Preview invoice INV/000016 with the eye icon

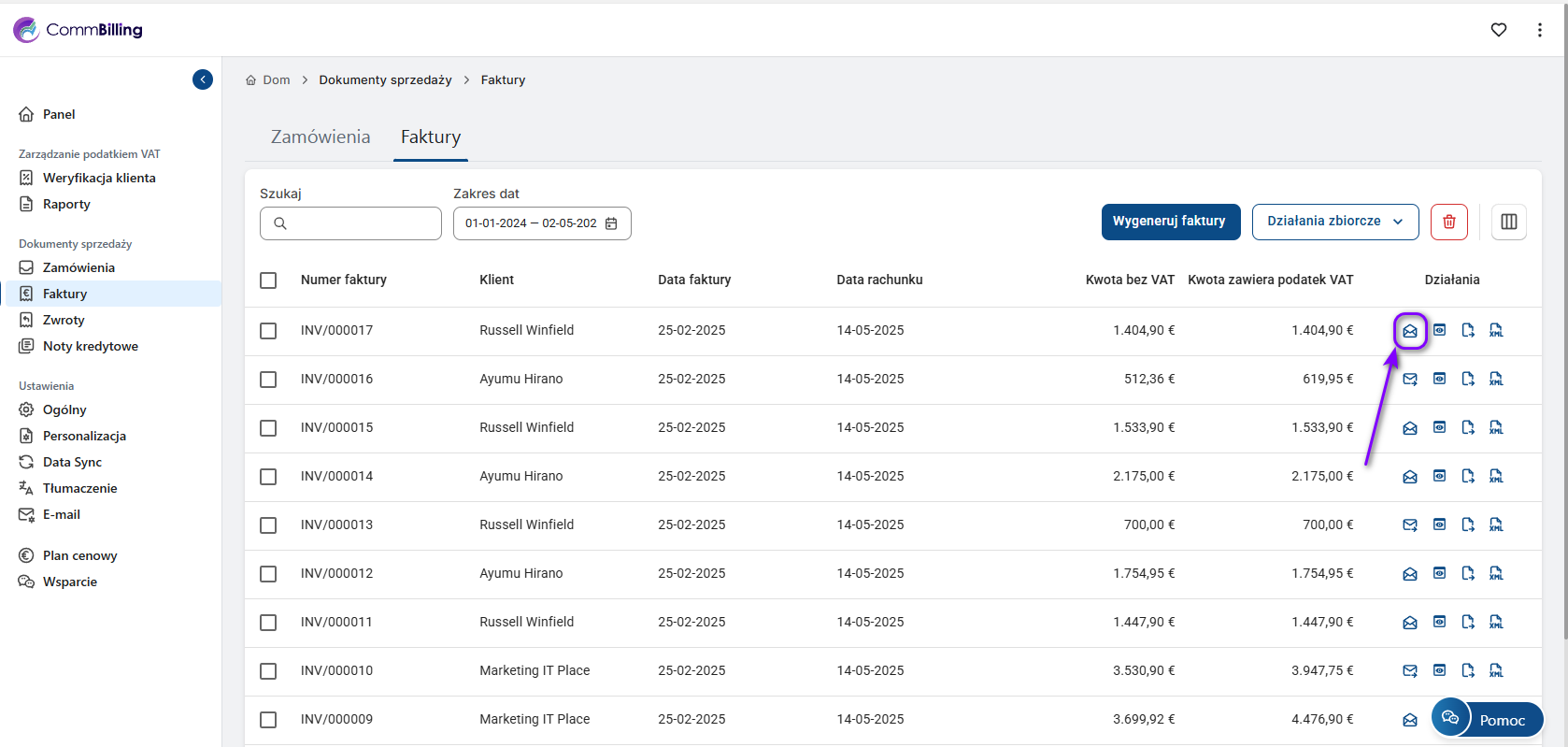[x=1439, y=379]
